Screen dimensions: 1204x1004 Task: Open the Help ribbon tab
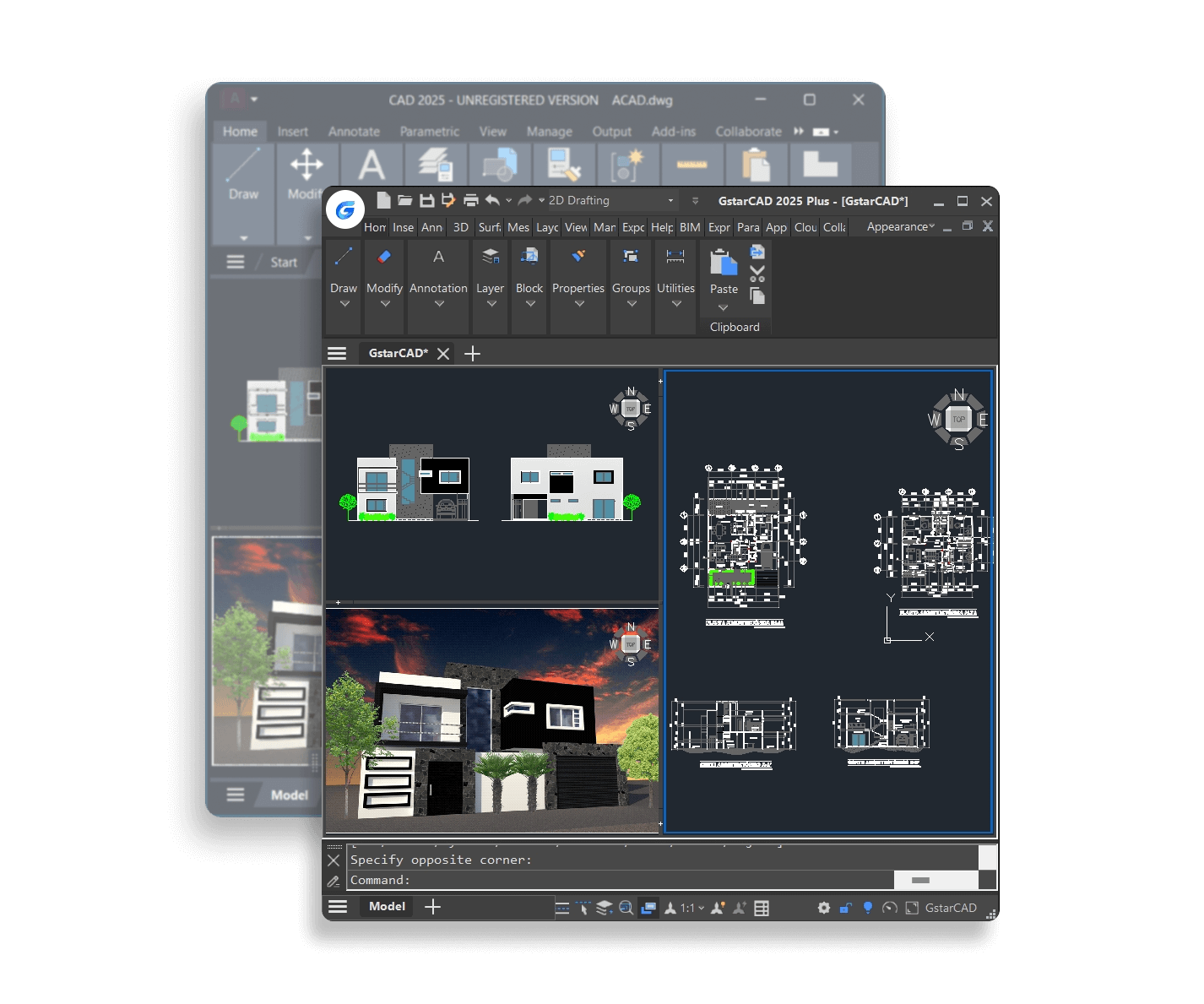click(x=663, y=227)
